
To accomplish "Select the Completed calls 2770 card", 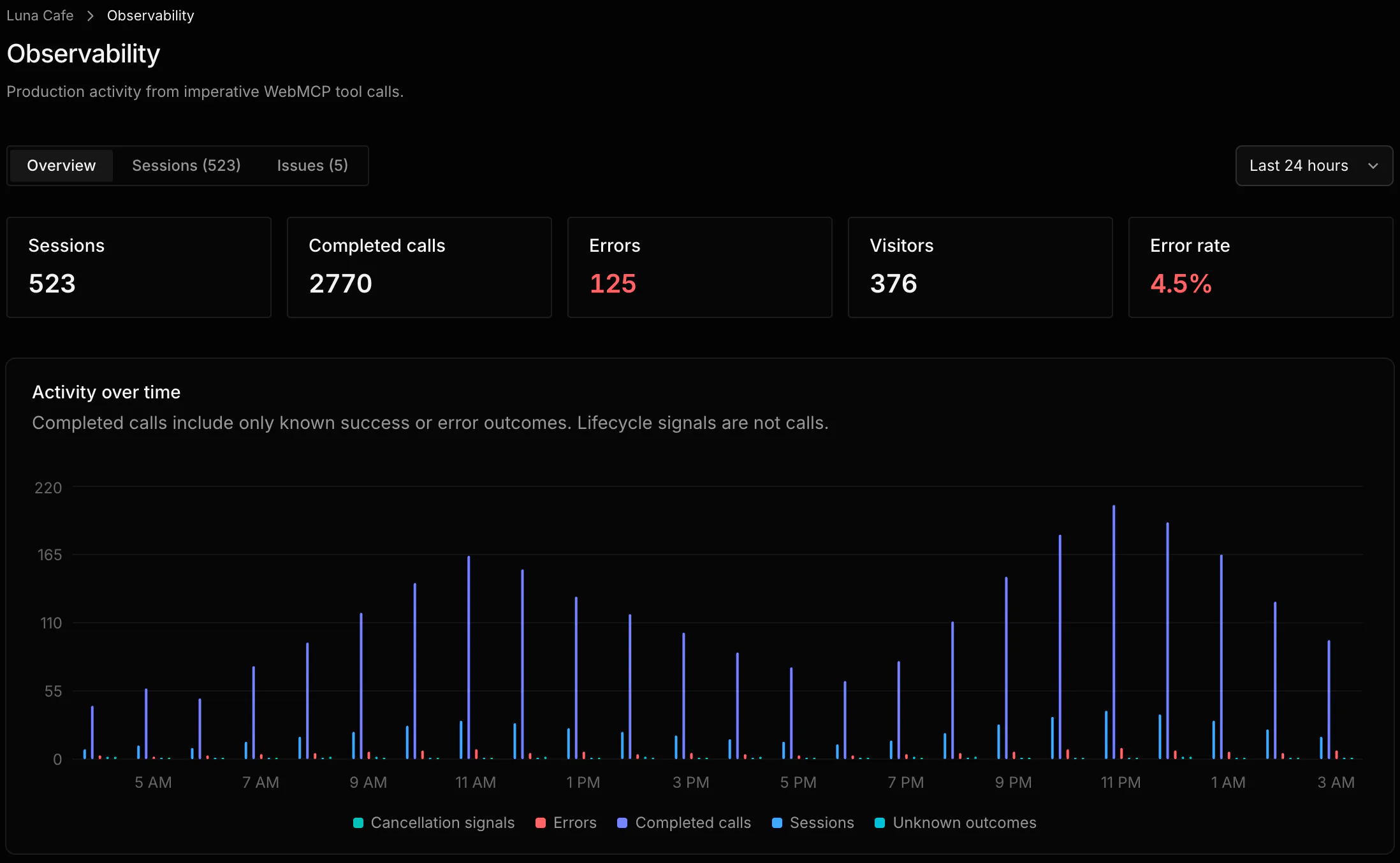I will click(419, 267).
